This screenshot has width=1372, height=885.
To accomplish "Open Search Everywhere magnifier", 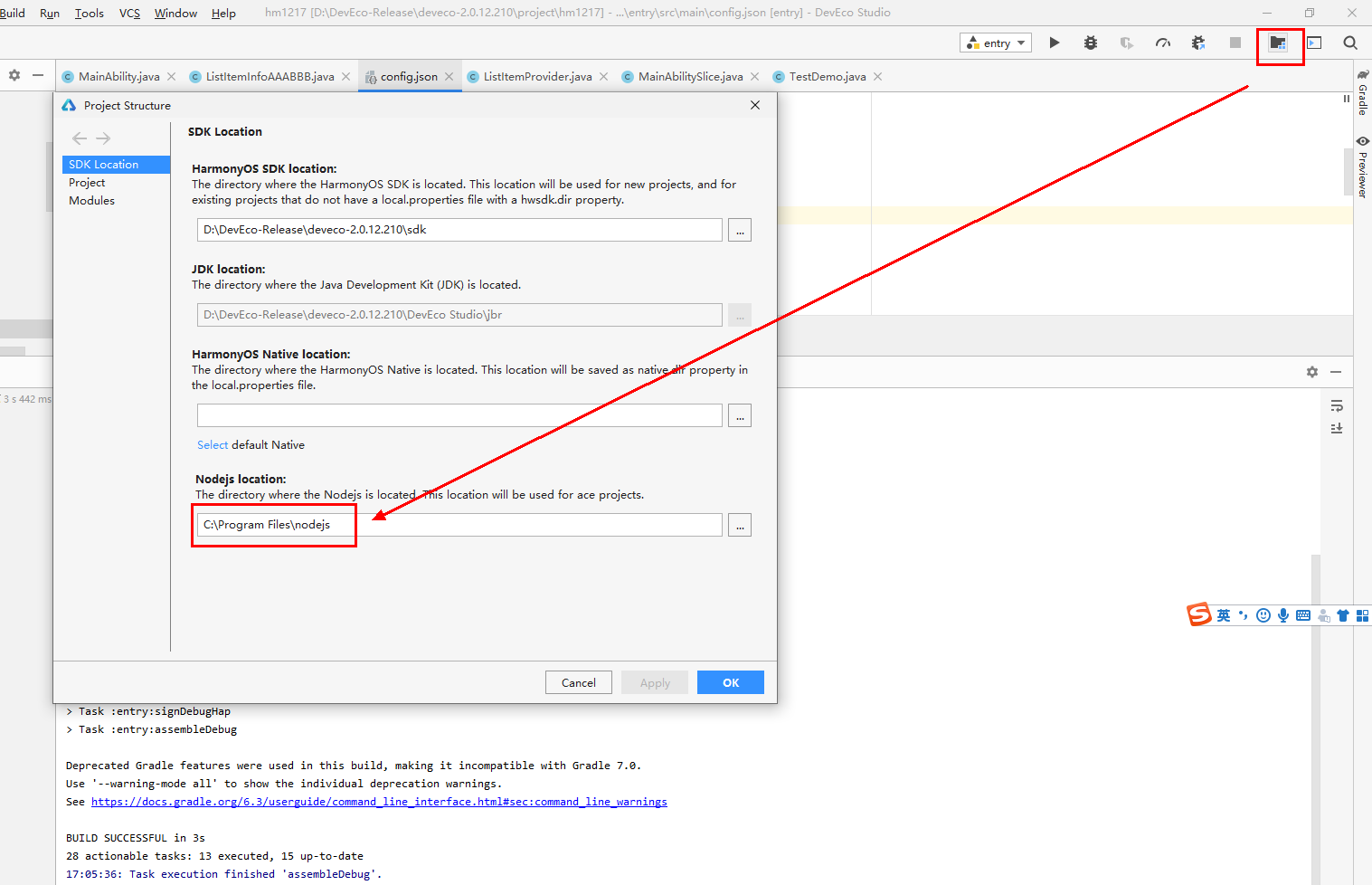I will (x=1350, y=43).
